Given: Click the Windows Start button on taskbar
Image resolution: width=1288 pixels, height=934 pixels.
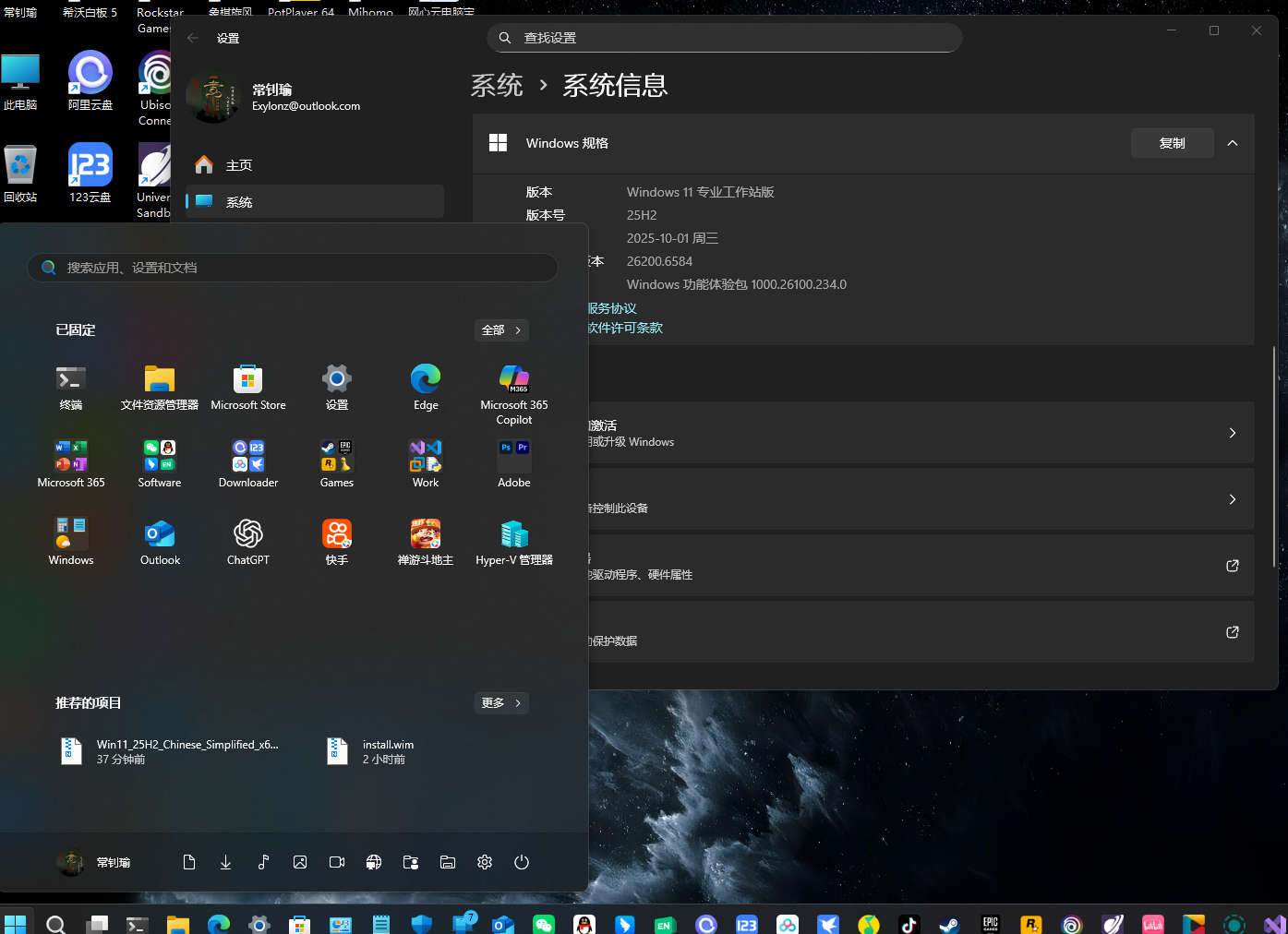Looking at the screenshot, I should tap(15, 924).
